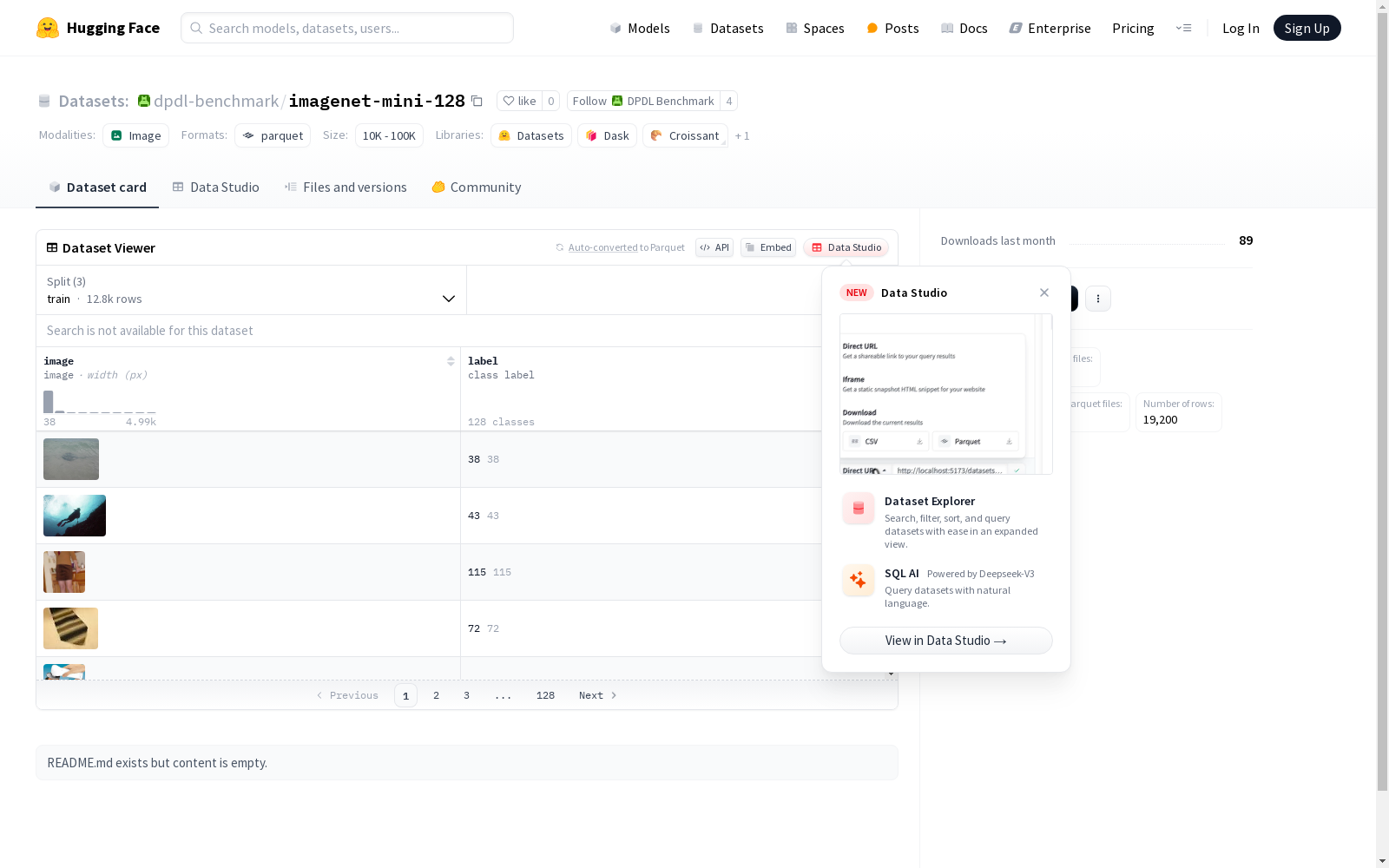Click View in Data Studio button

click(x=946, y=641)
